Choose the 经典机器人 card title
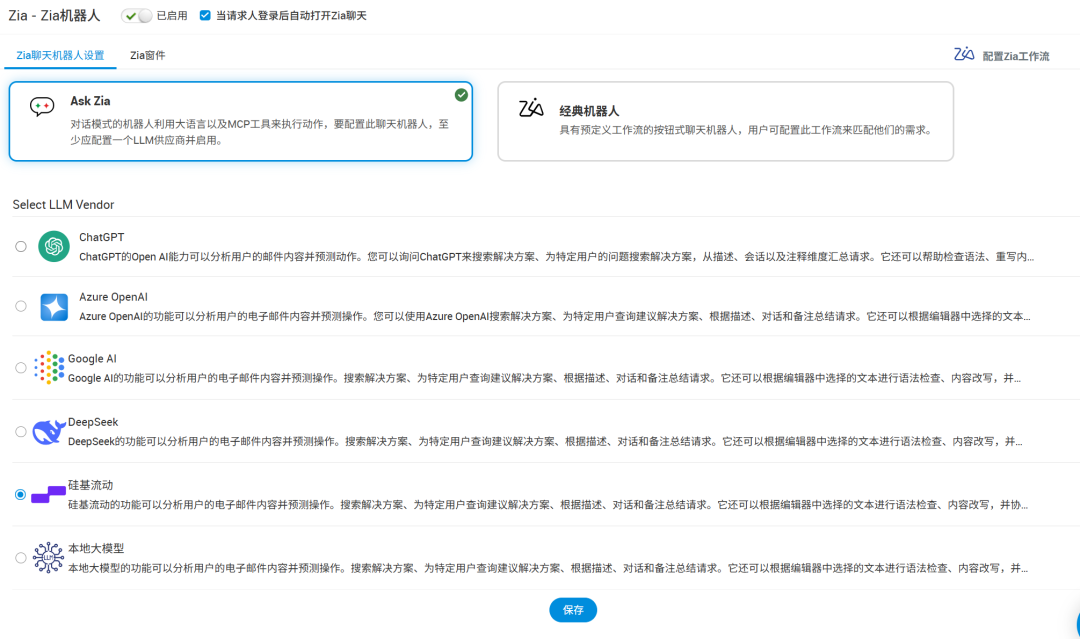Screen dimensions: 1080x639 point(589,111)
